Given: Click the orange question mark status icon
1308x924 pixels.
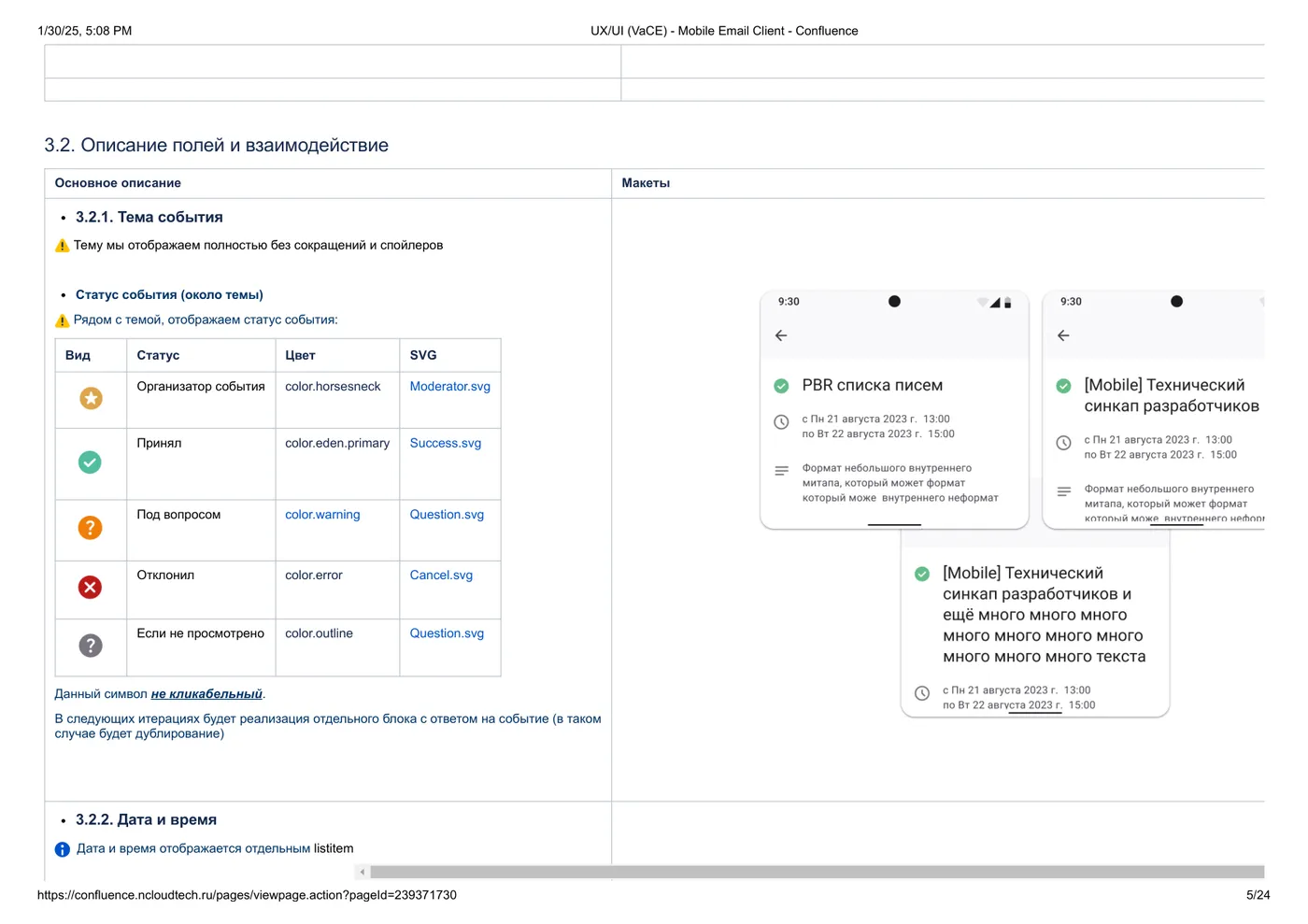Looking at the screenshot, I should (x=90, y=528).
